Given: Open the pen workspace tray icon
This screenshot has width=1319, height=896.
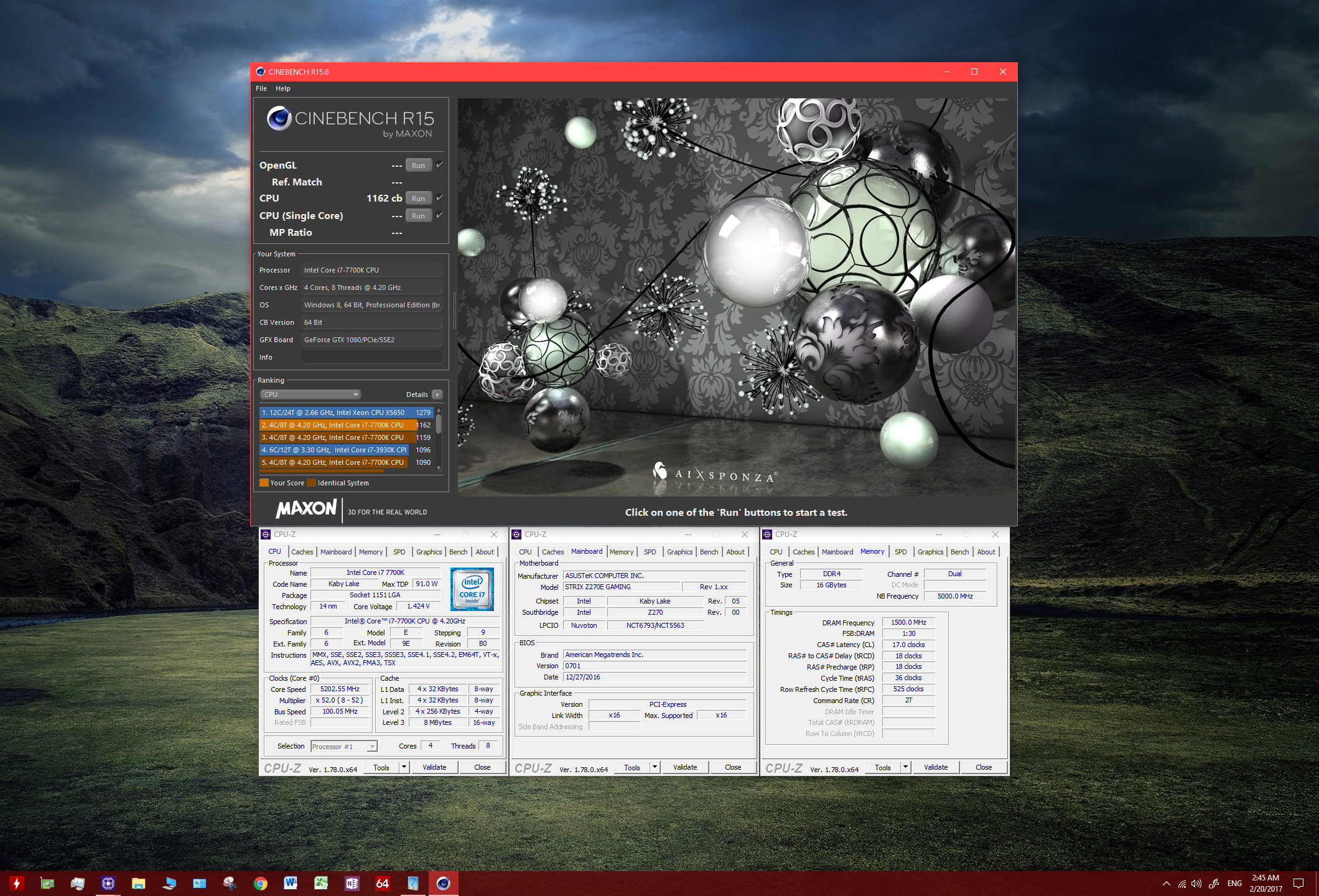Looking at the screenshot, I should (1214, 884).
